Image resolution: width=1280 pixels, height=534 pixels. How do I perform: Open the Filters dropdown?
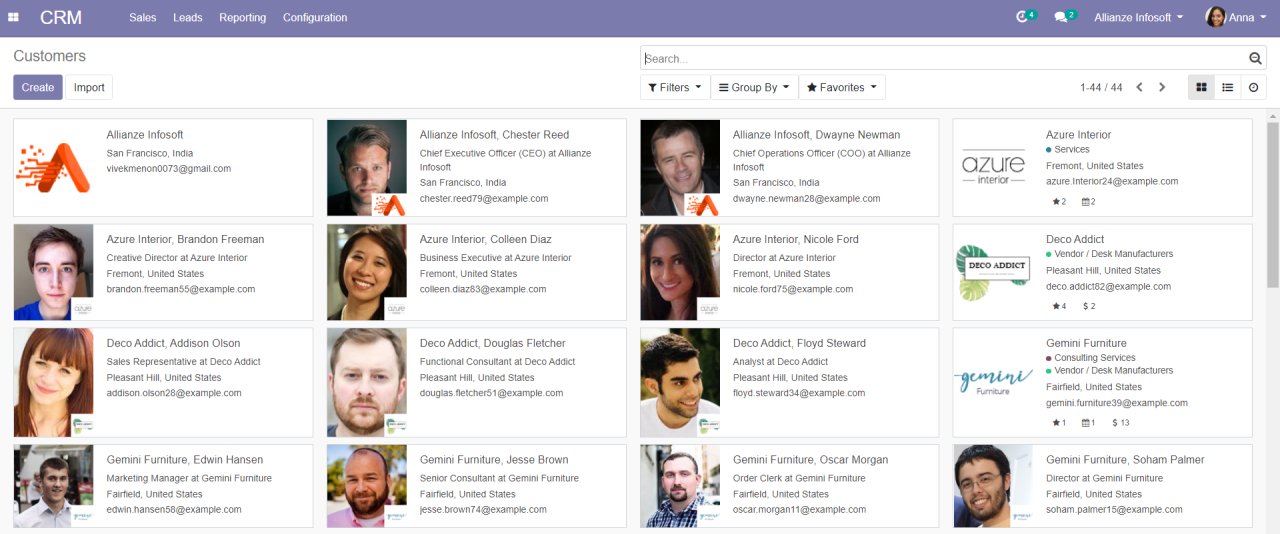pyautogui.click(x=675, y=88)
